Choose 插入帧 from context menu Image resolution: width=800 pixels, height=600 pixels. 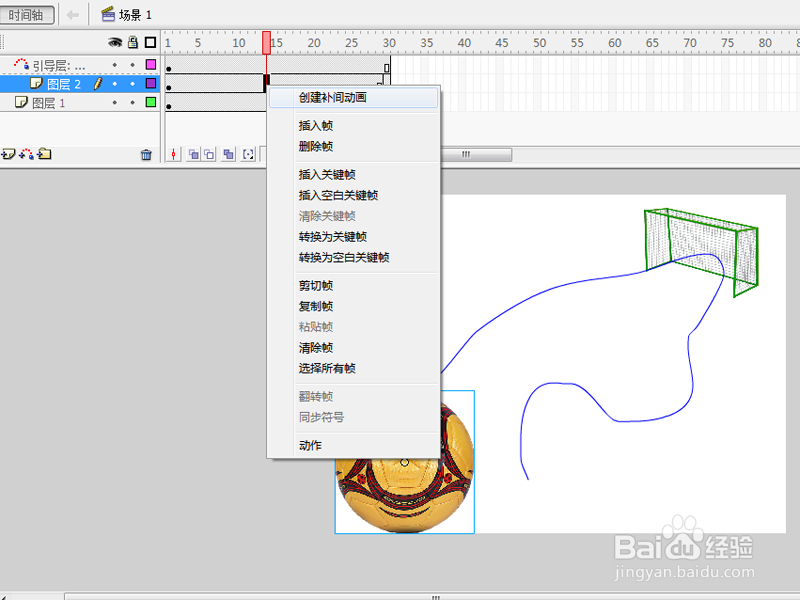353,126
